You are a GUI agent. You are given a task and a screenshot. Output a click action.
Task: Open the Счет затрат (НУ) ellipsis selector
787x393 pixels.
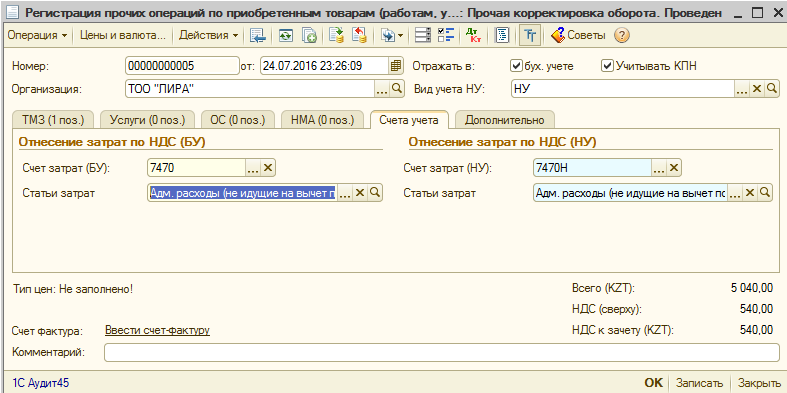659,168
